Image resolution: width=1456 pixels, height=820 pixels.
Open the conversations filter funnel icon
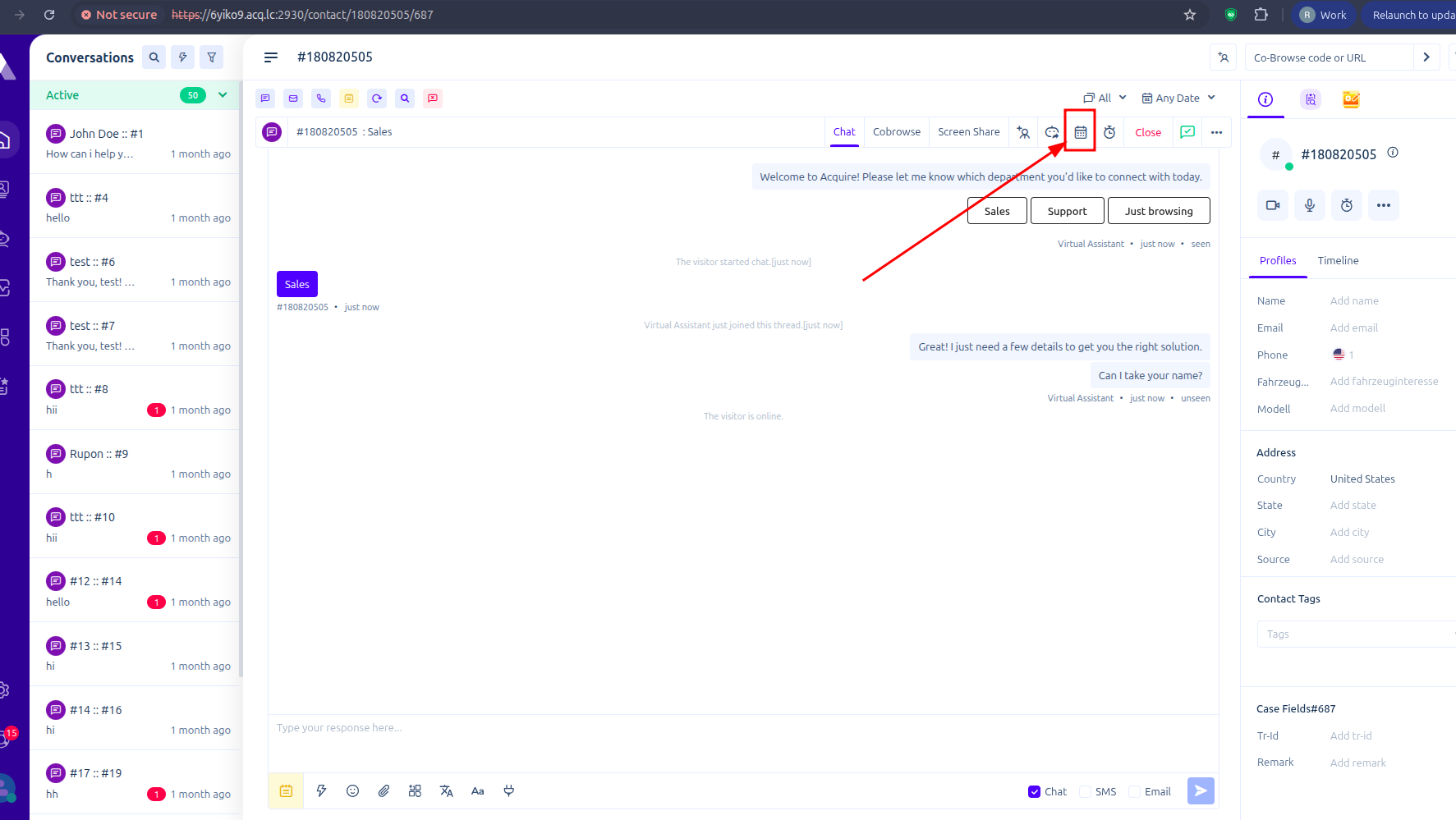(x=212, y=57)
